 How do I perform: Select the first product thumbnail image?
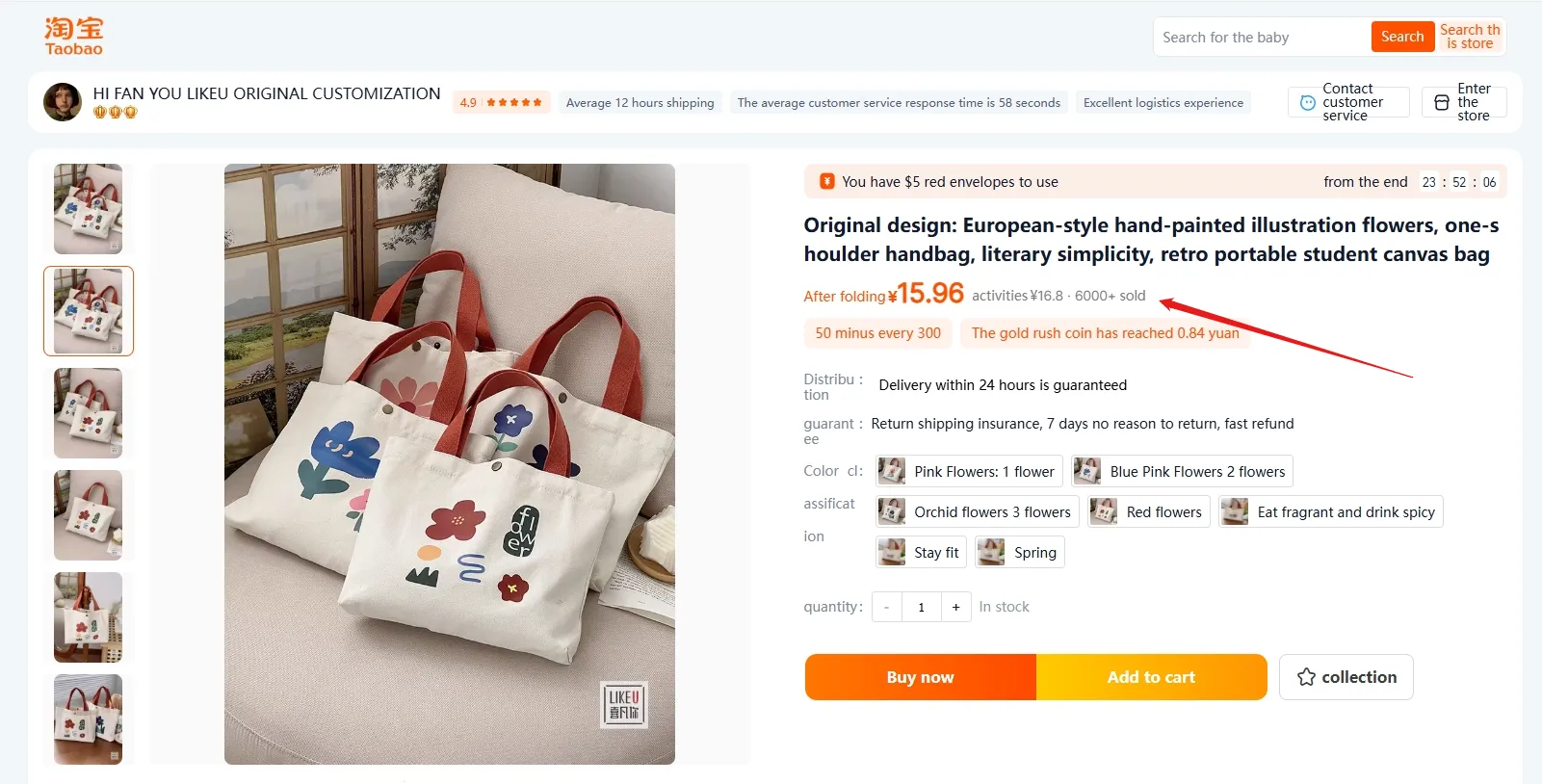pos(89,209)
